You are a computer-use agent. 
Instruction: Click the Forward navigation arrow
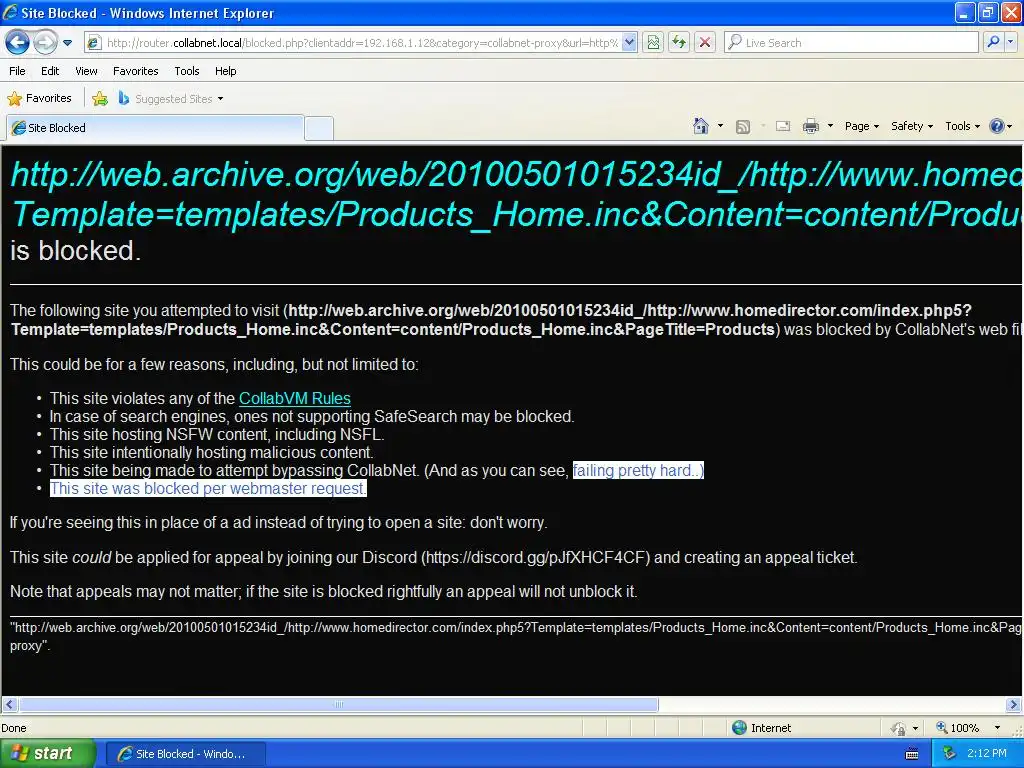tap(44, 43)
